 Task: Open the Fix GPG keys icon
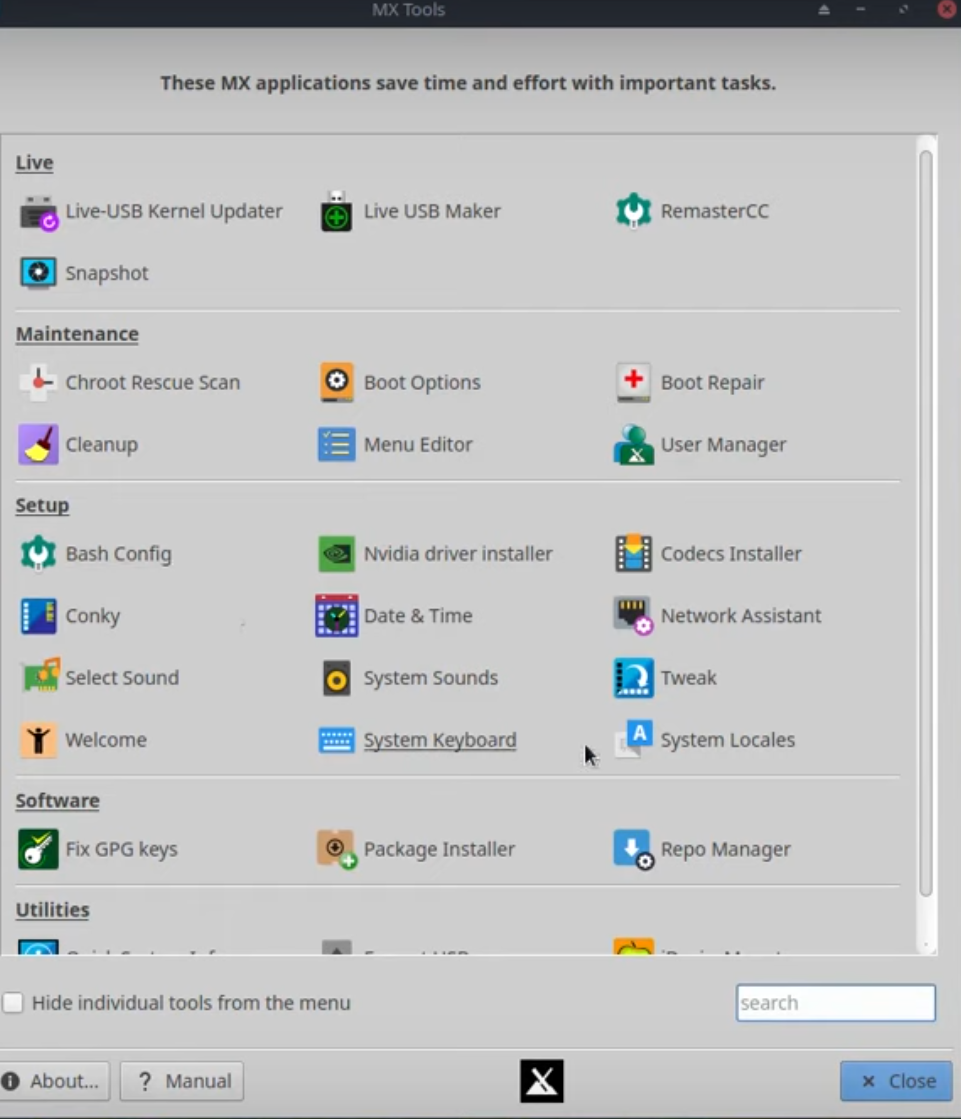pyautogui.click(x=38, y=849)
